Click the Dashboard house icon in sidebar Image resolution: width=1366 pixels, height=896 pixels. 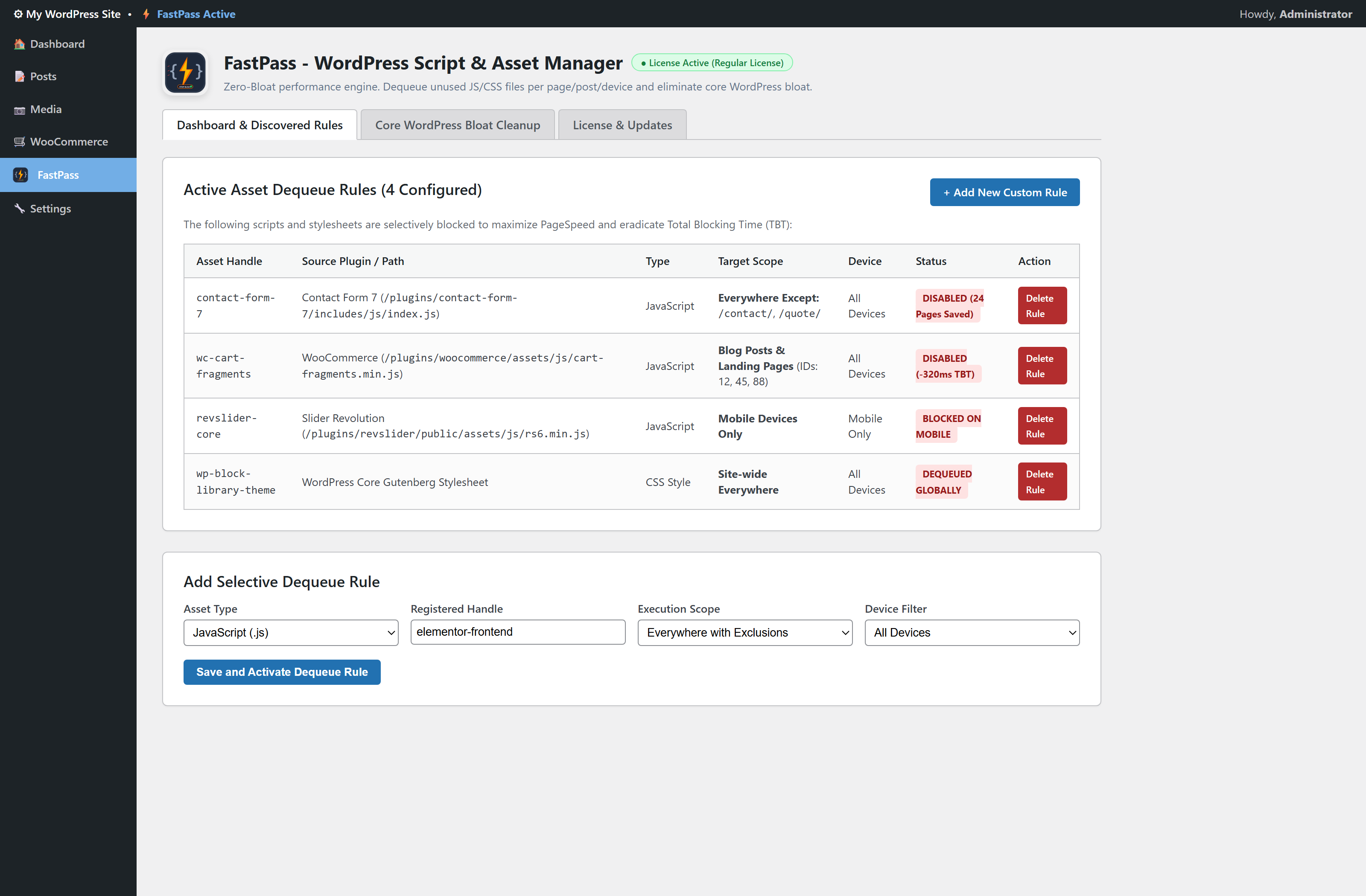click(x=20, y=44)
